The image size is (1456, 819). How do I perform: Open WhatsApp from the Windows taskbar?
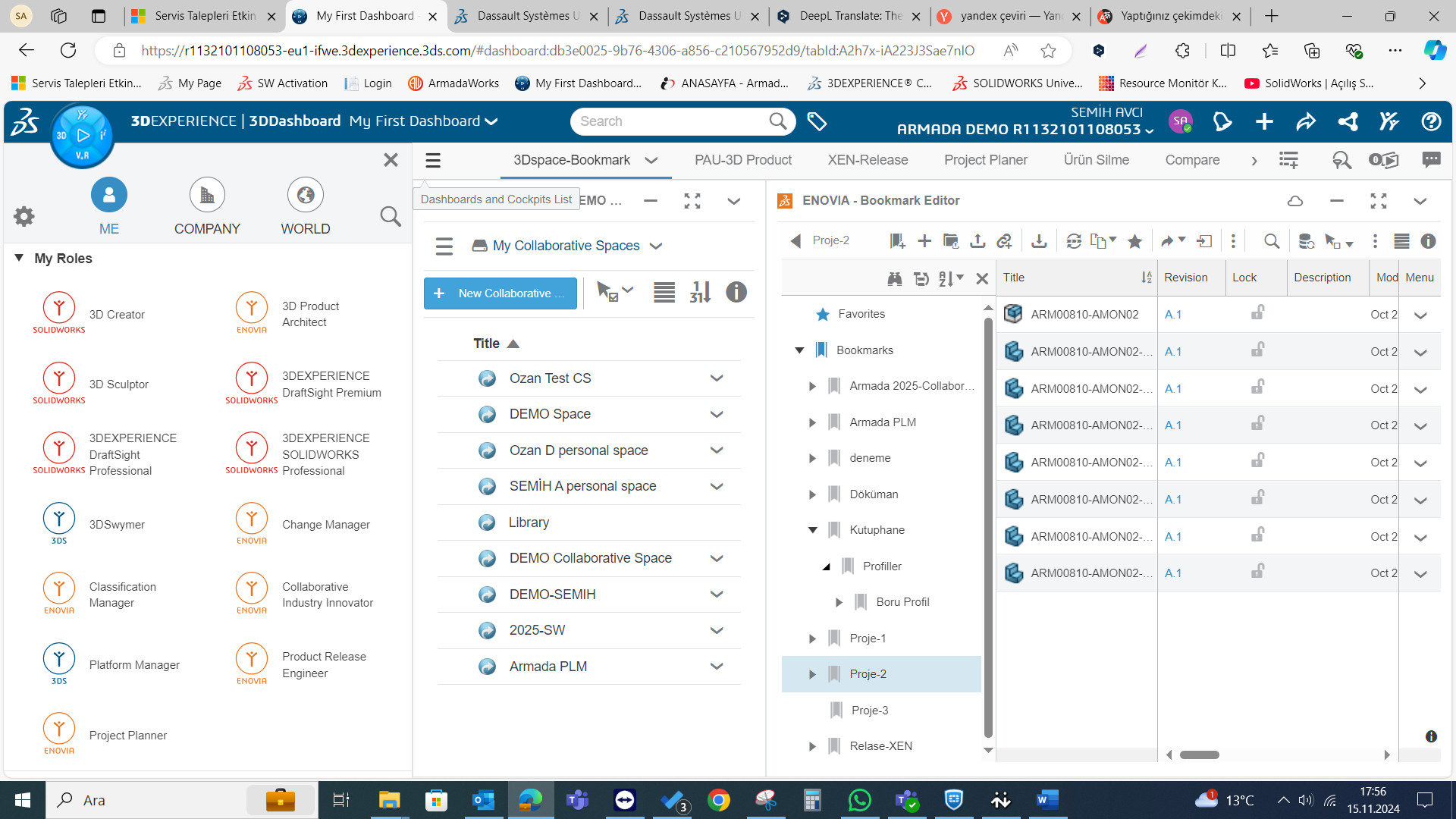(860, 800)
